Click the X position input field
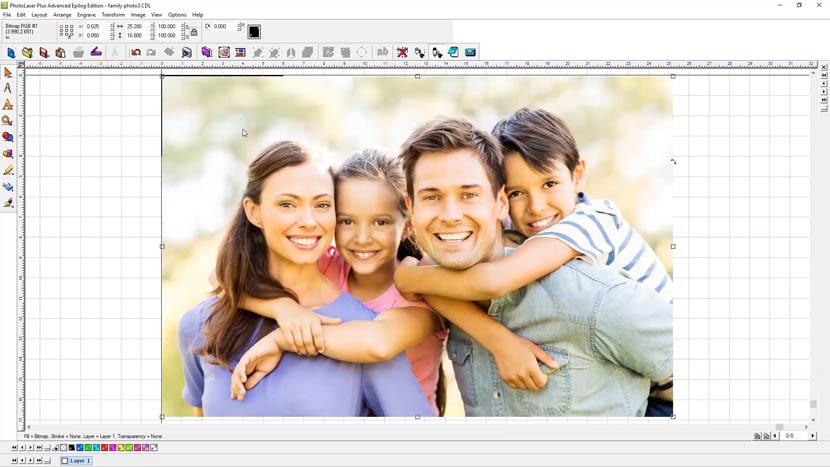This screenshot has width=830, height=467. [x=93, y=27]
